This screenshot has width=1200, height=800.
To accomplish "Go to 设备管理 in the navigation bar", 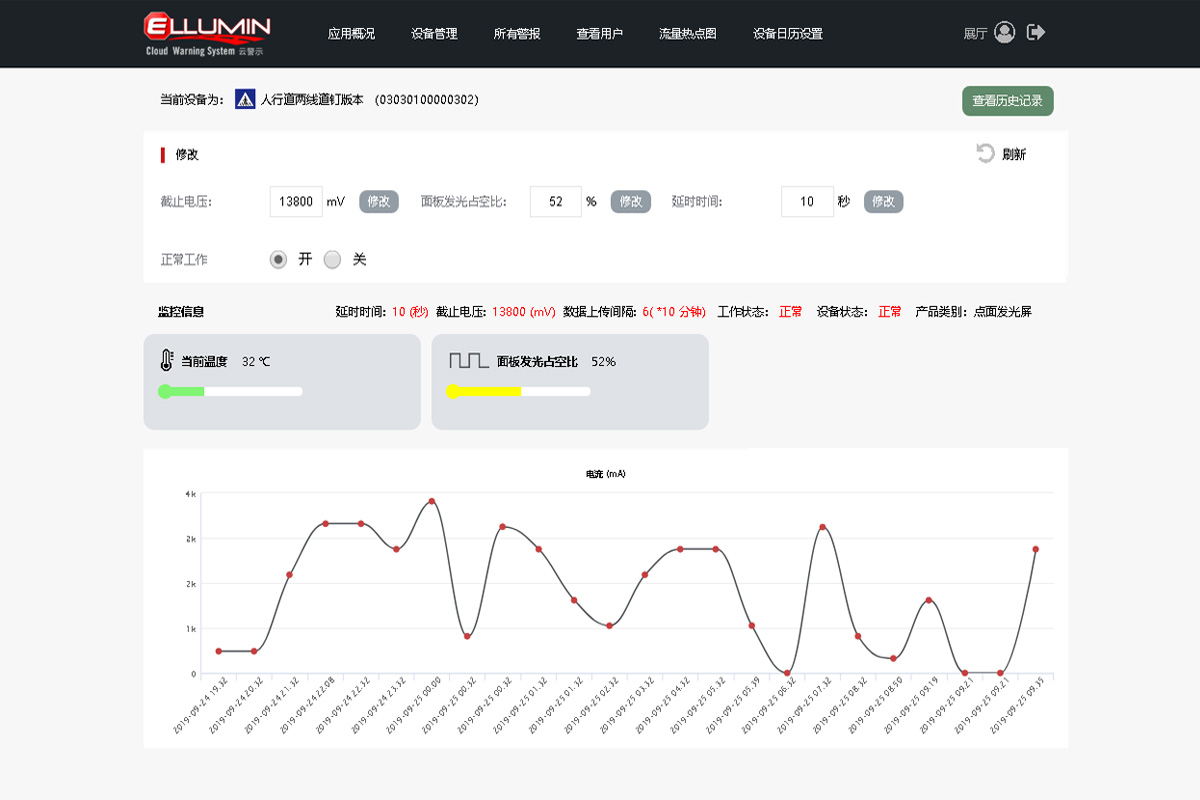I will click(434, 33).
